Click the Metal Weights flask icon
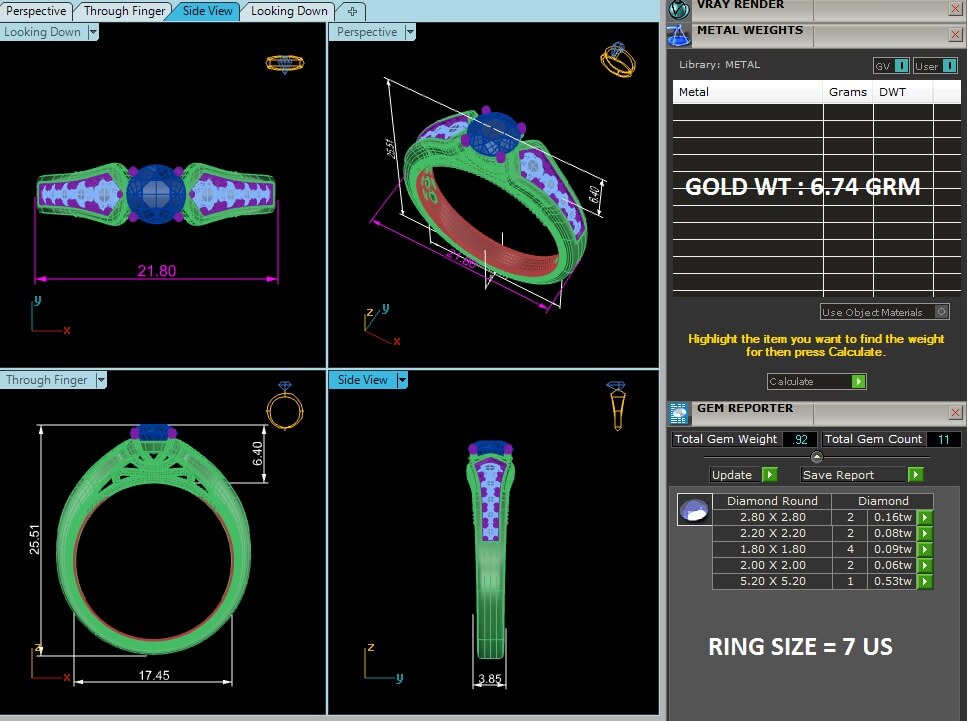This screenshot has height=721, width=969. (x=680, y=35)
